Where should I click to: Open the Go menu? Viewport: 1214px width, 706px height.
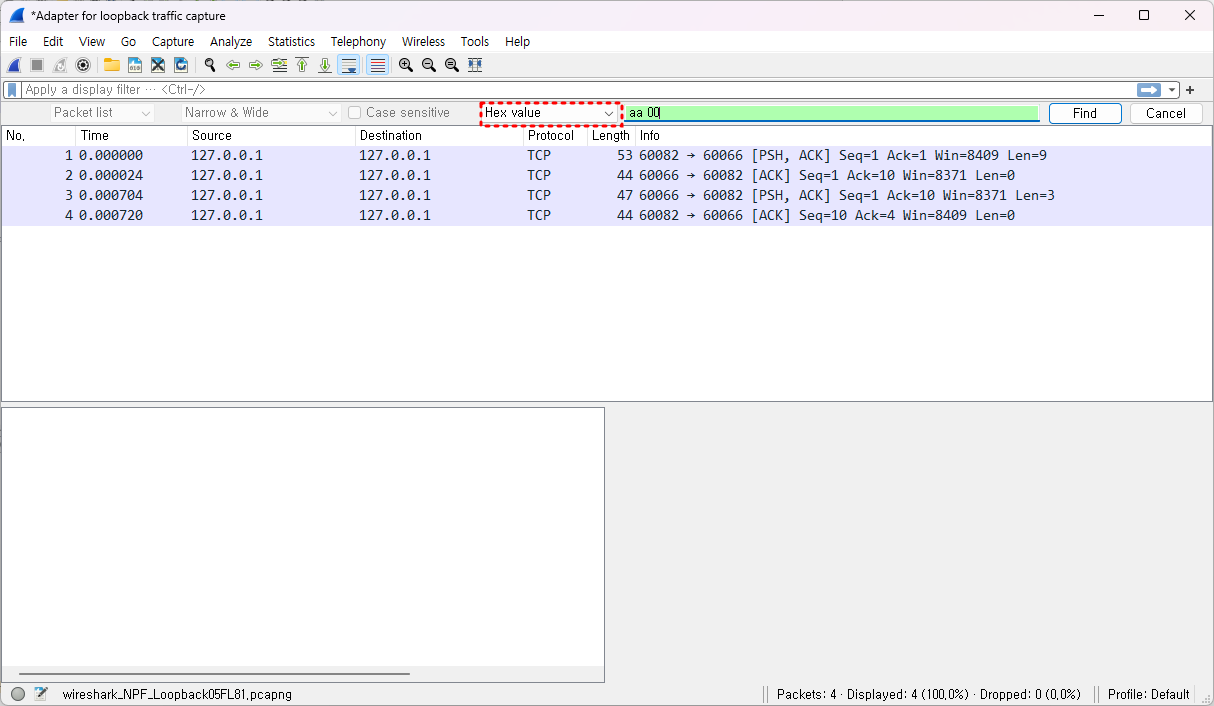[x=128, y=42]
